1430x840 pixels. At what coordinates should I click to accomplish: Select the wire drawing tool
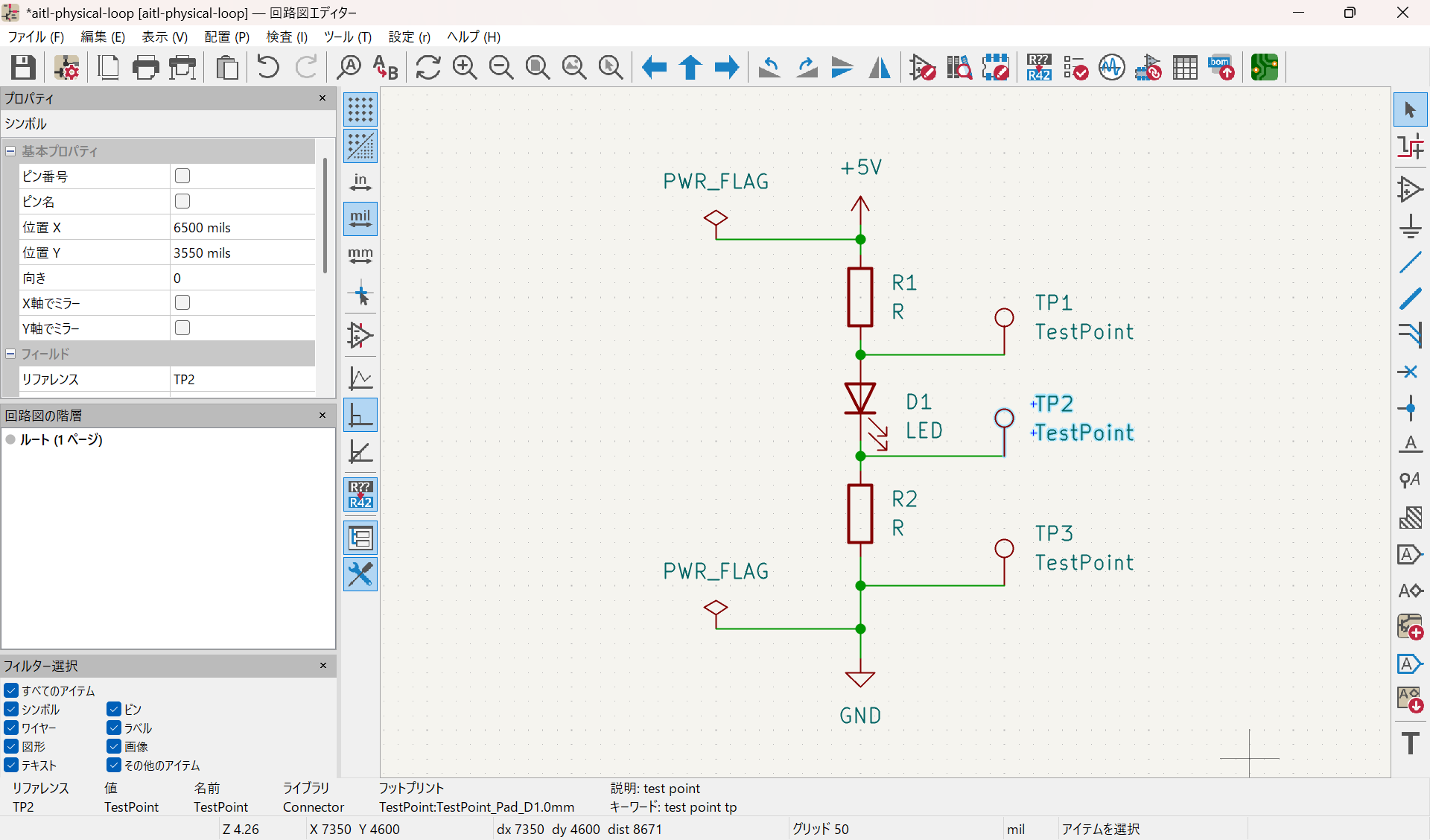click(x=1411, y=262)
